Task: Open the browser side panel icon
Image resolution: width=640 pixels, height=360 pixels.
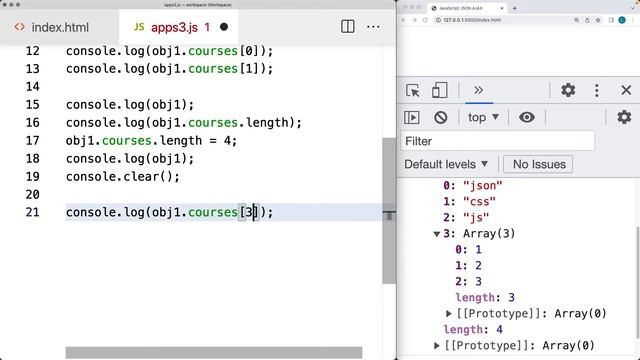Action: (x=611, y=20)
